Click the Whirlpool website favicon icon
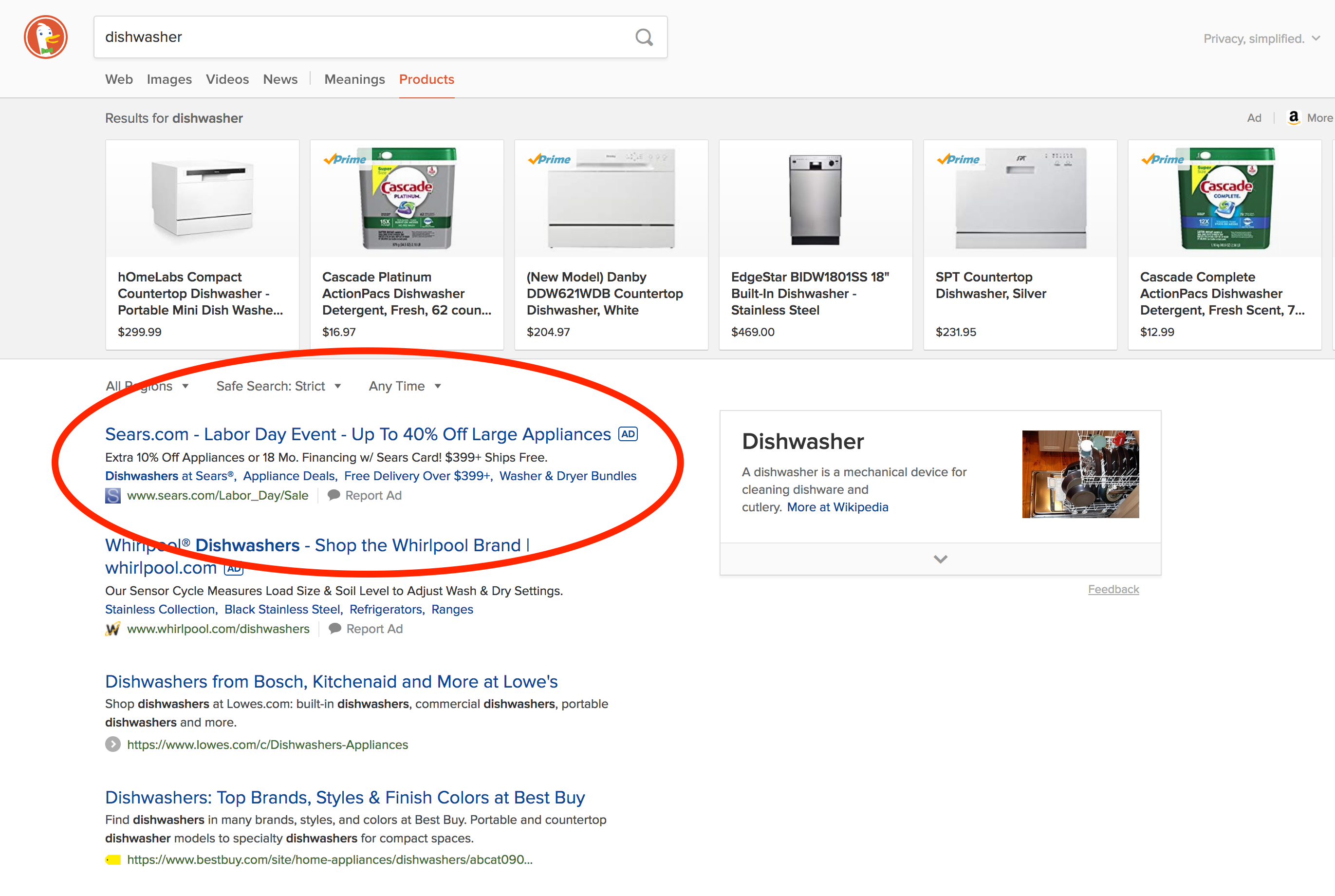Image resolution: width=1335 pixels, height=896 pixels. click(x=113, y=629)
